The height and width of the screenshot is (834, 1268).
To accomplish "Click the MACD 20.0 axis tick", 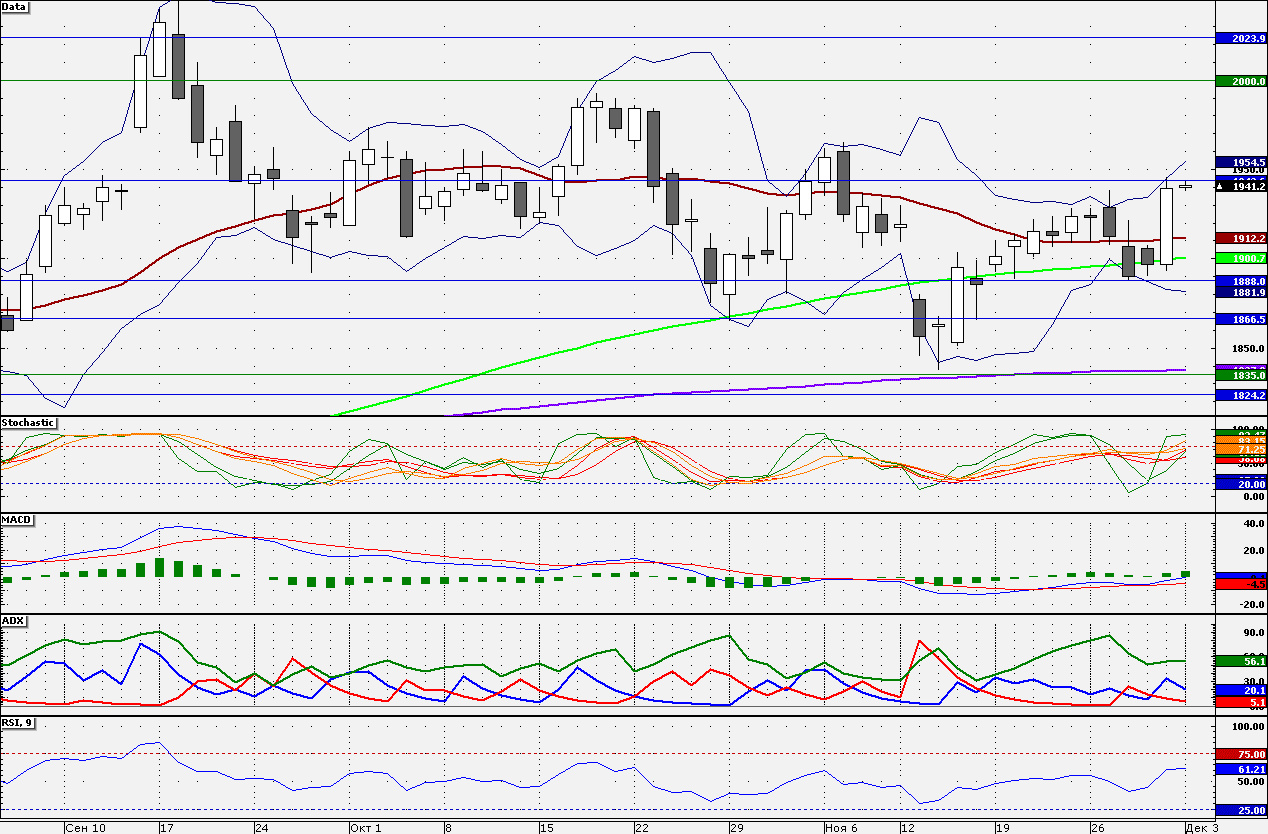I will point(1253,550).
